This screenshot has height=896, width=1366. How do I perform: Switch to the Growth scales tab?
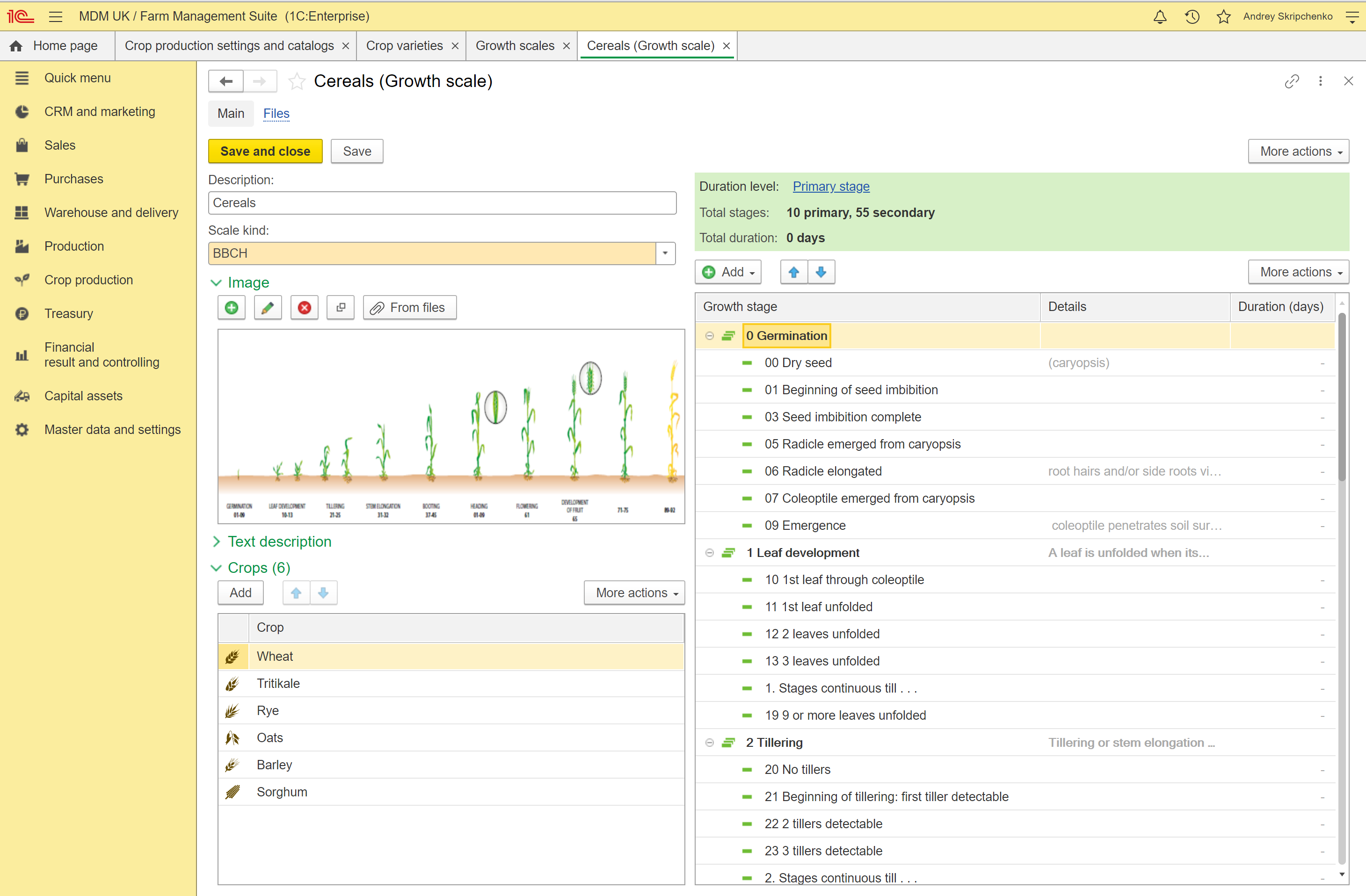[x=515, y=45]
